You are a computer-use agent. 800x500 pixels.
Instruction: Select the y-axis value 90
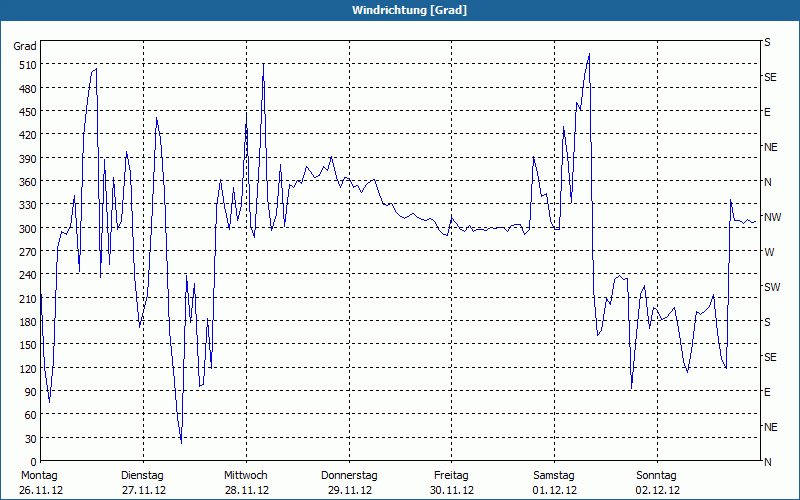click(31, 392)
